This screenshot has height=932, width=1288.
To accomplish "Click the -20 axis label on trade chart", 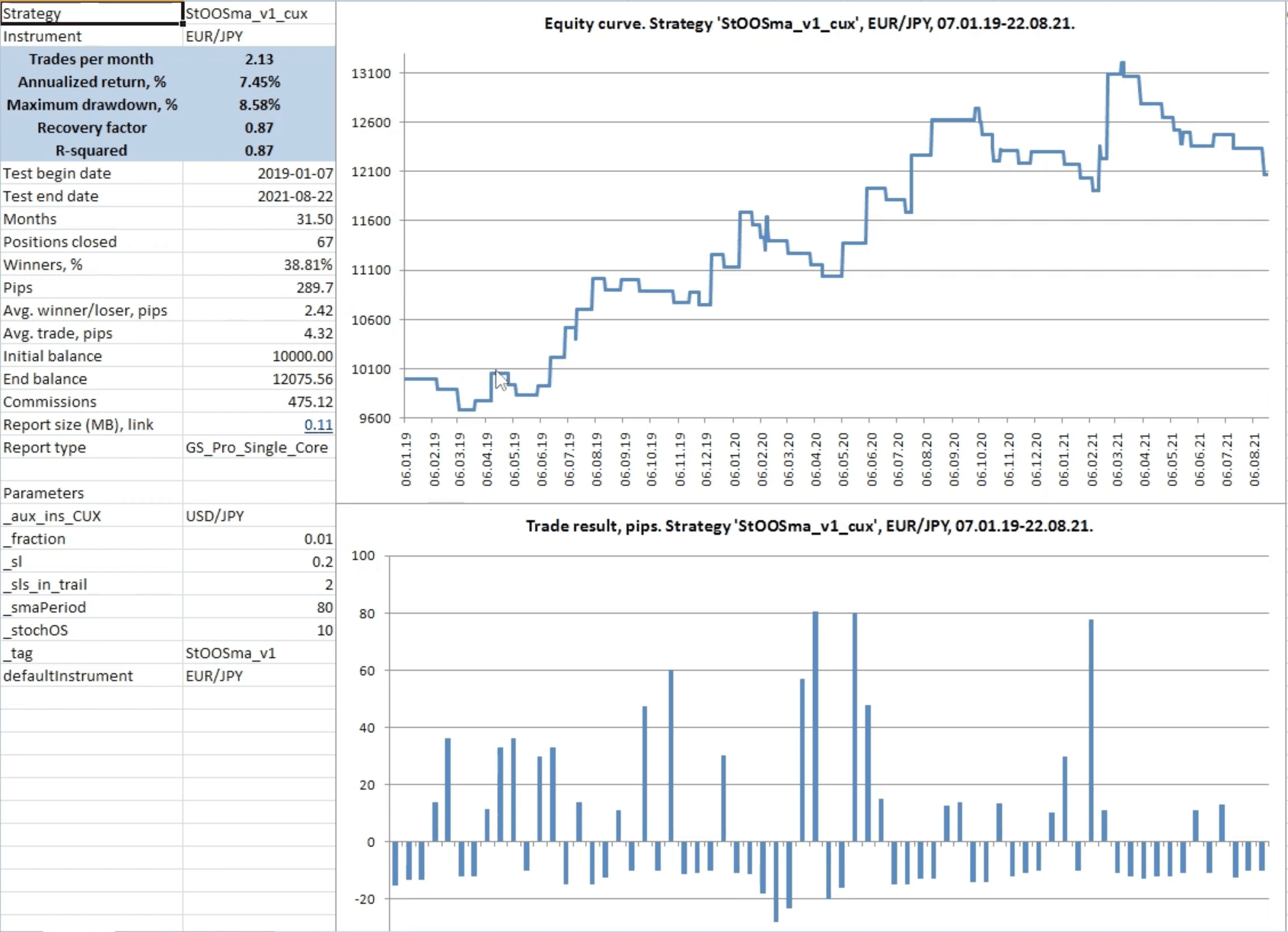I will pos(365,898).
